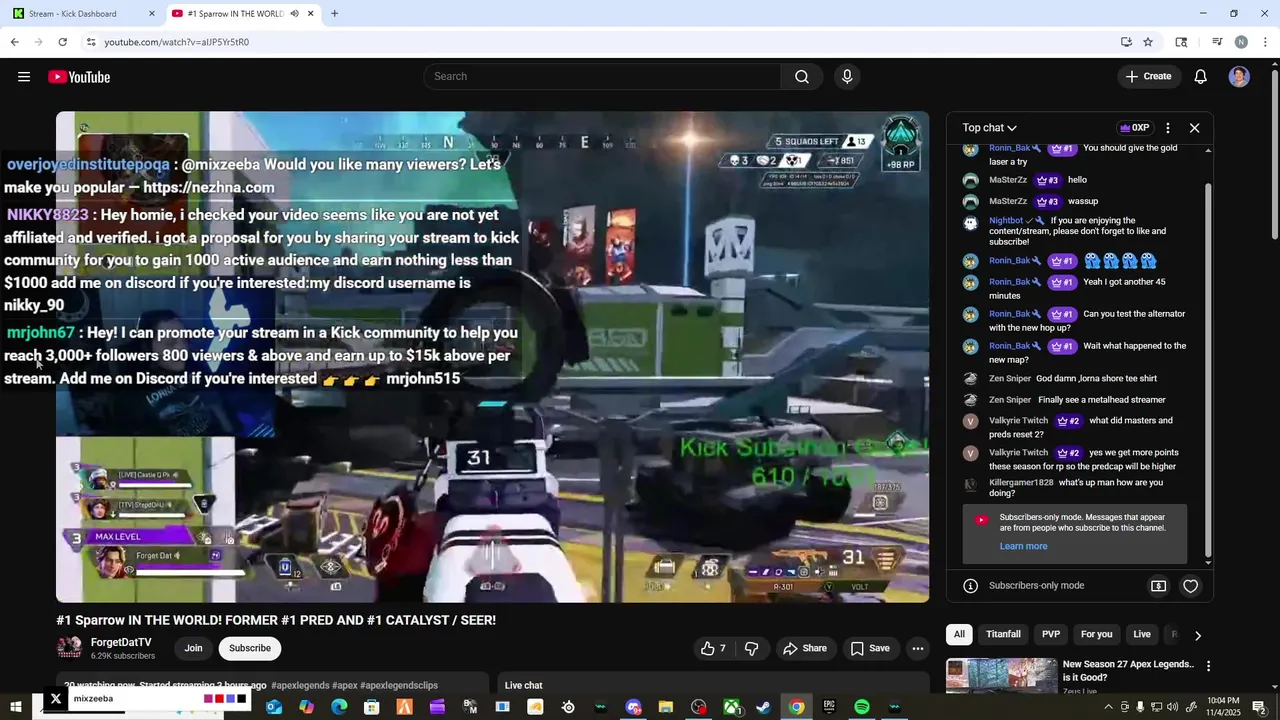Open ForgetDatTV channel avatar
Image resolution: width=1280 pixels, height=720 pixels.
coord(69,648)
